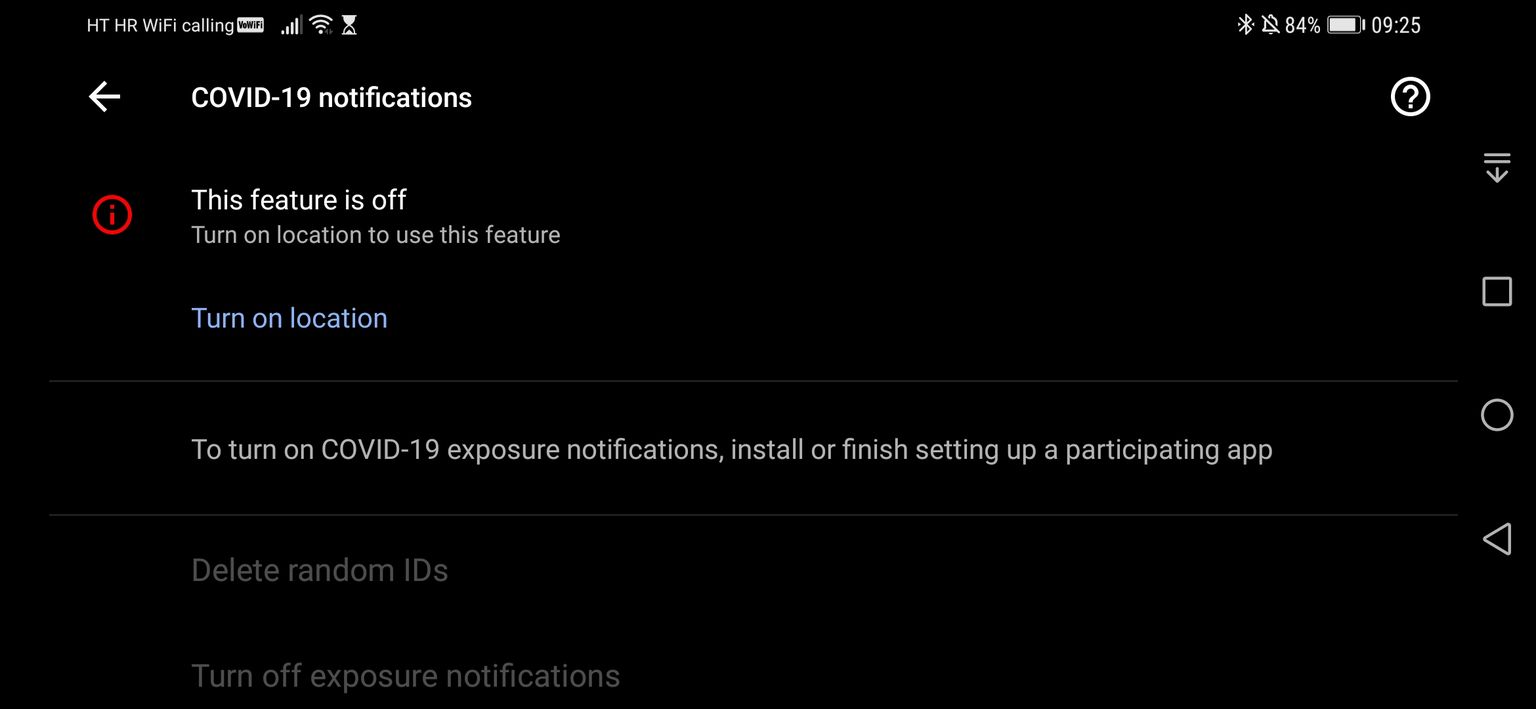Viewport: 1536px width, 709px height.
Task: Tap the muted bell status icon
Action: click(1270, 25)
